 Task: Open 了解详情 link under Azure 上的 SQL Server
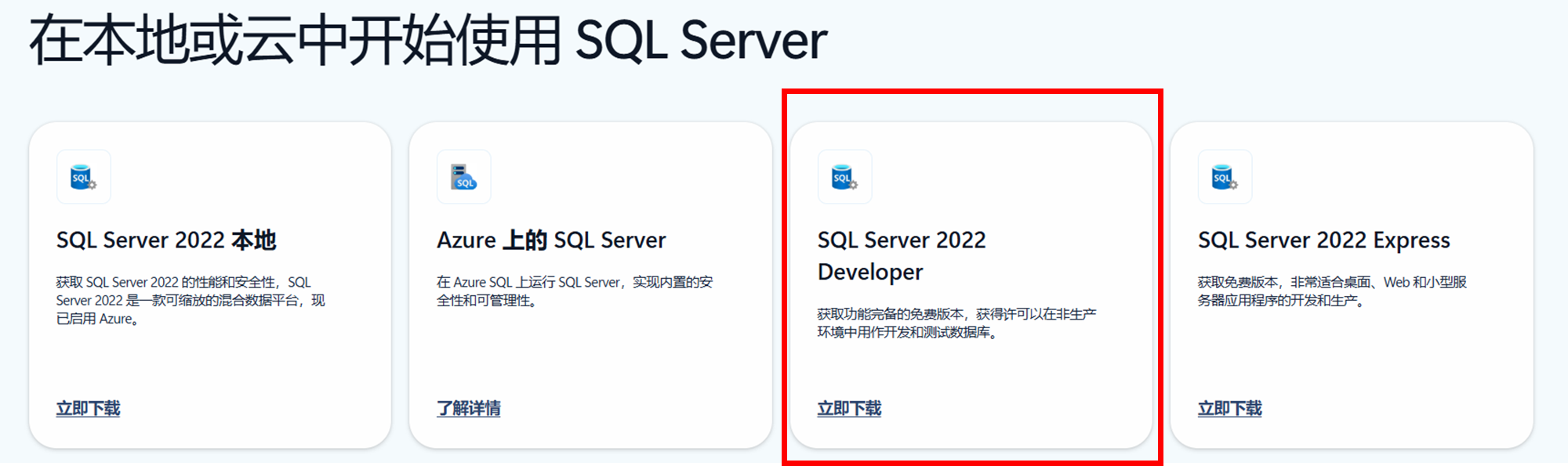click(x=468, y=408)
